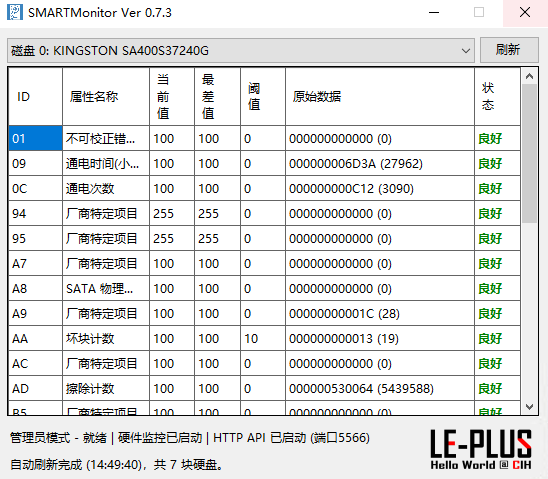Click raw data 000000000C12 (3090)
This screenshot has width=548, height=479.
(x=380, y=188)
